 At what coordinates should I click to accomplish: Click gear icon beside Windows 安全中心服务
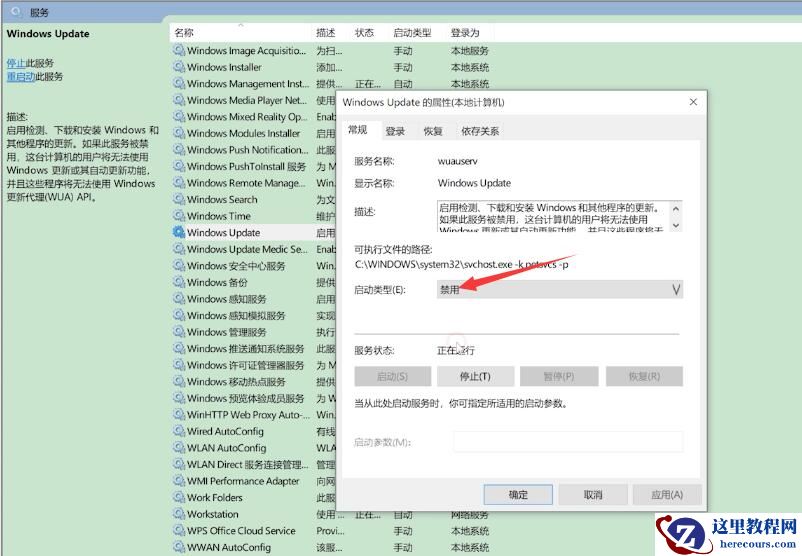(179, 265)
